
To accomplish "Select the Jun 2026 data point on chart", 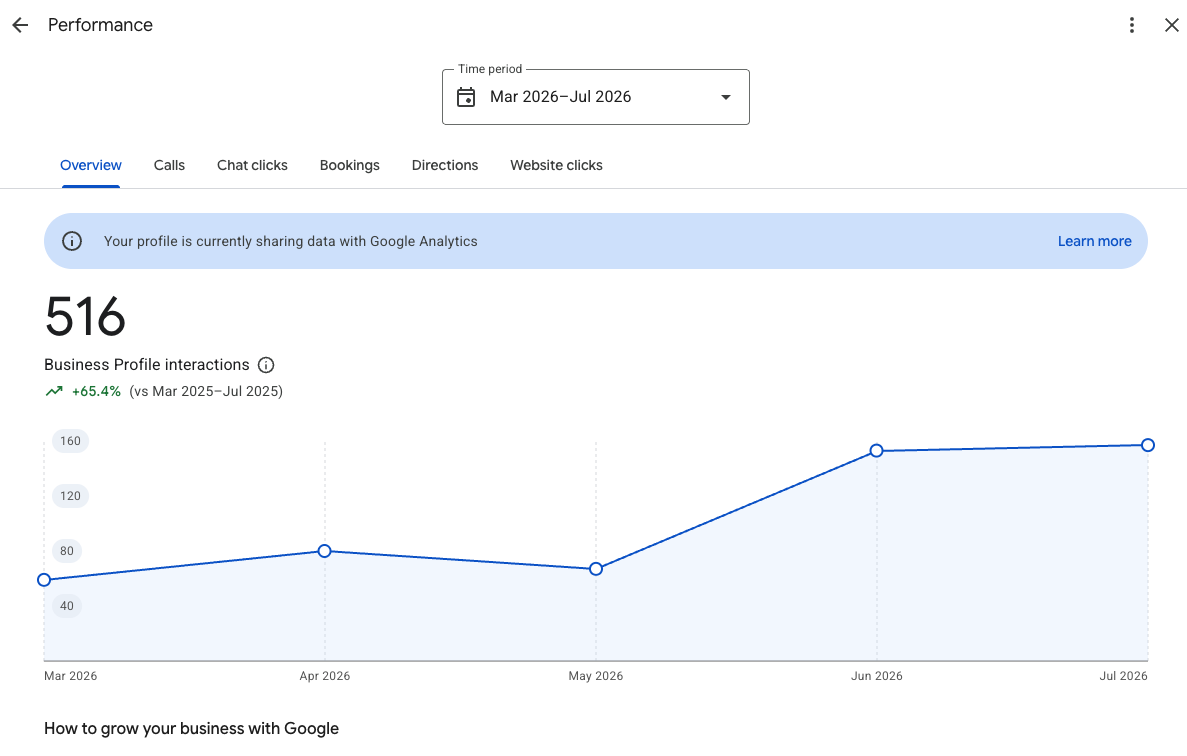I will pos(877,450).
